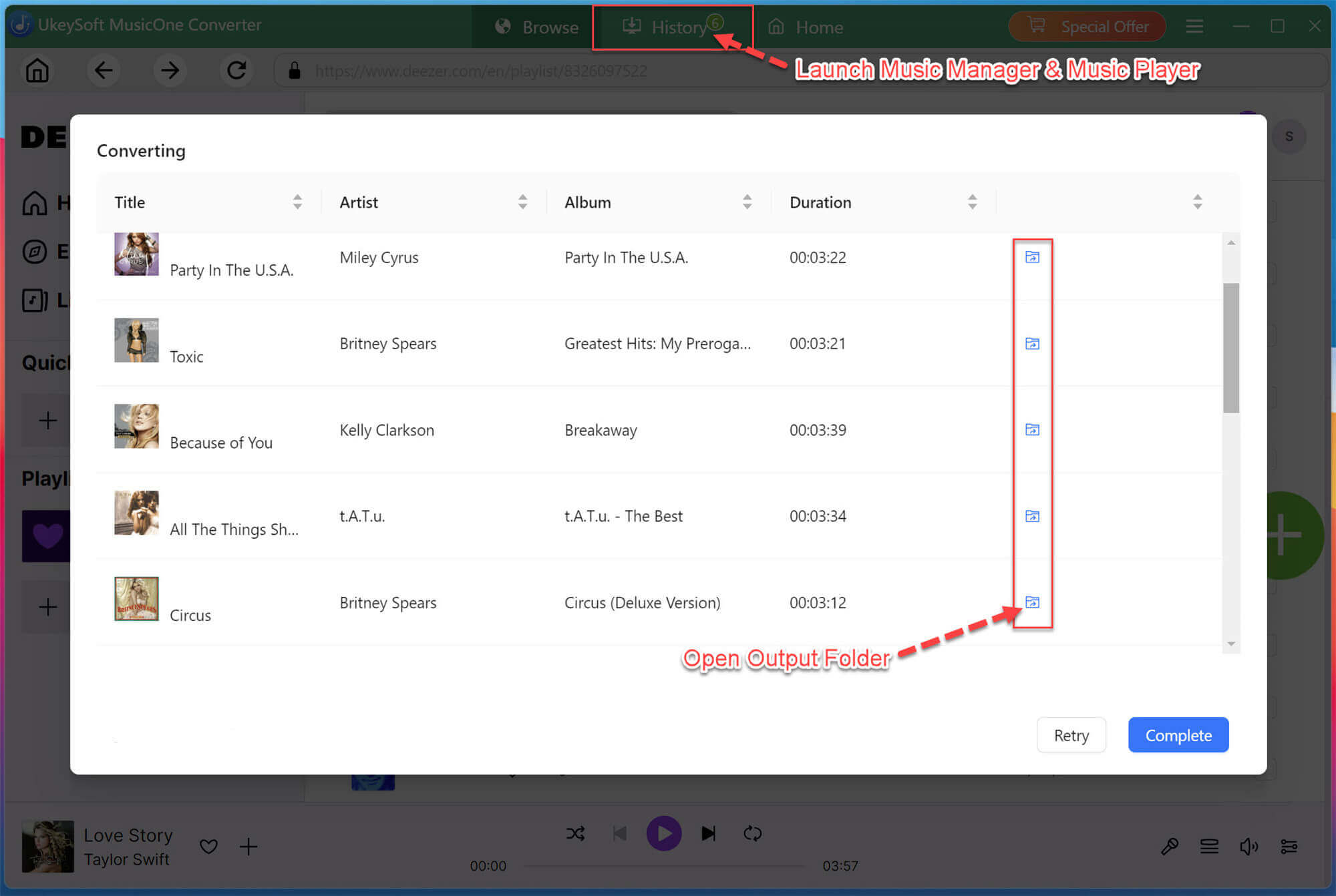Add Love Story to playlist with plus icon
The width and height of the screenshot is (1336, 896).
point(248,847)
